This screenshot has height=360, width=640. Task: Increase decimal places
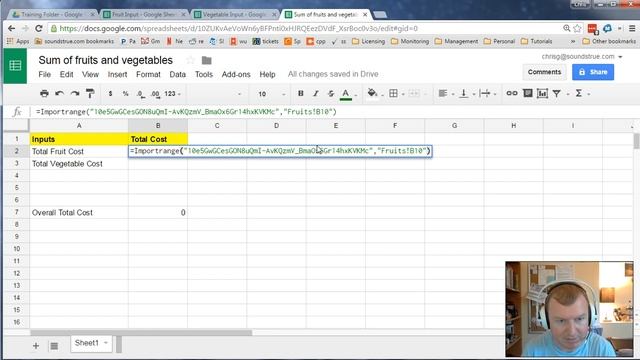point(155,94)
